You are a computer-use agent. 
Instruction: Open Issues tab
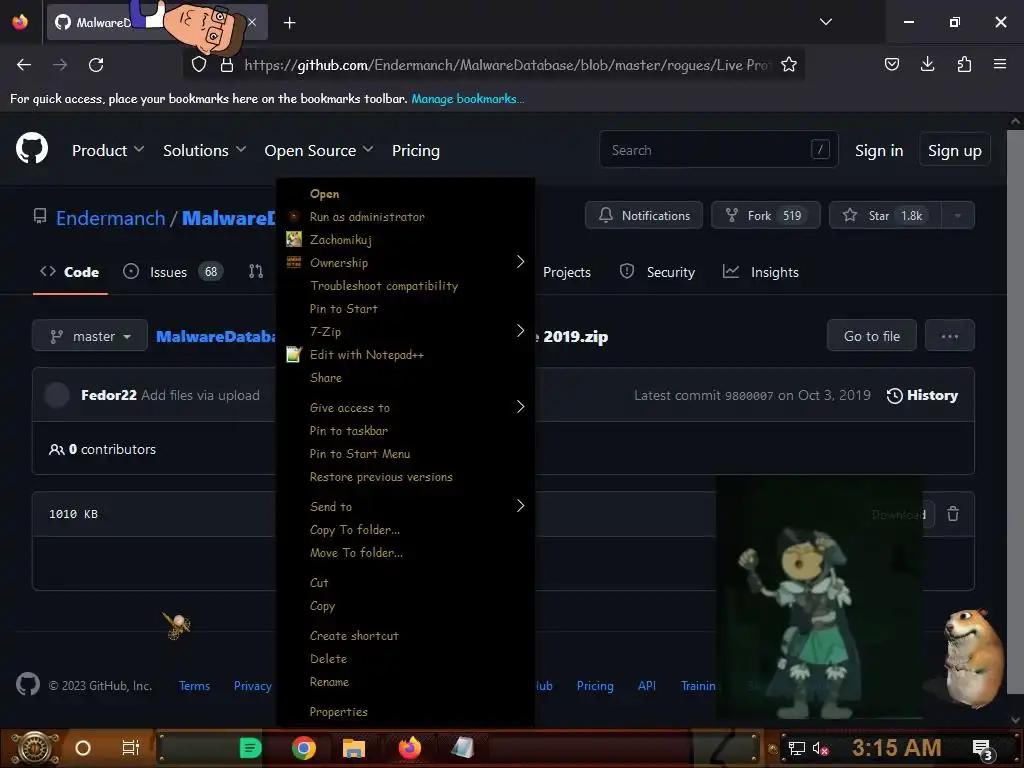[173, 272]
